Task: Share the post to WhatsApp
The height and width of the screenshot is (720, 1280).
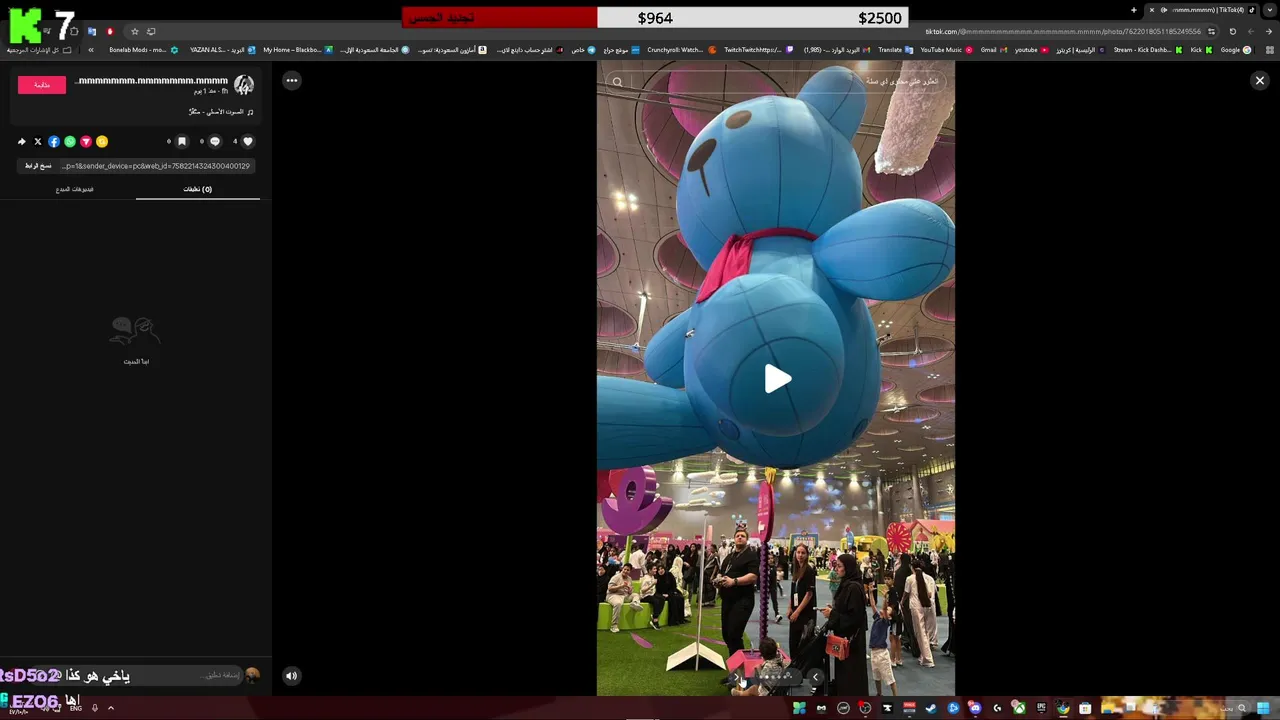Action: tap(70, 141)
